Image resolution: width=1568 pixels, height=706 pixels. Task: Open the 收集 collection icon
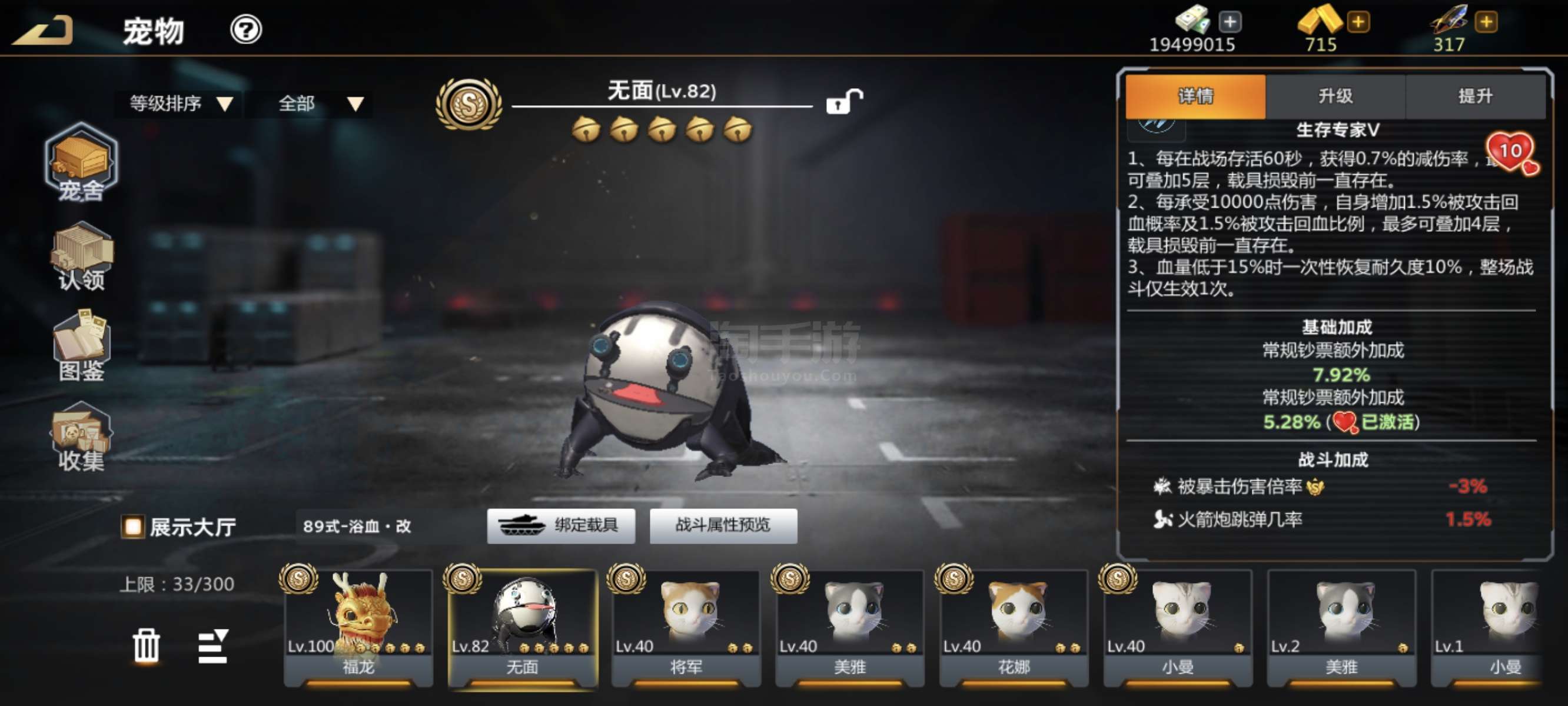coord(81,437)
